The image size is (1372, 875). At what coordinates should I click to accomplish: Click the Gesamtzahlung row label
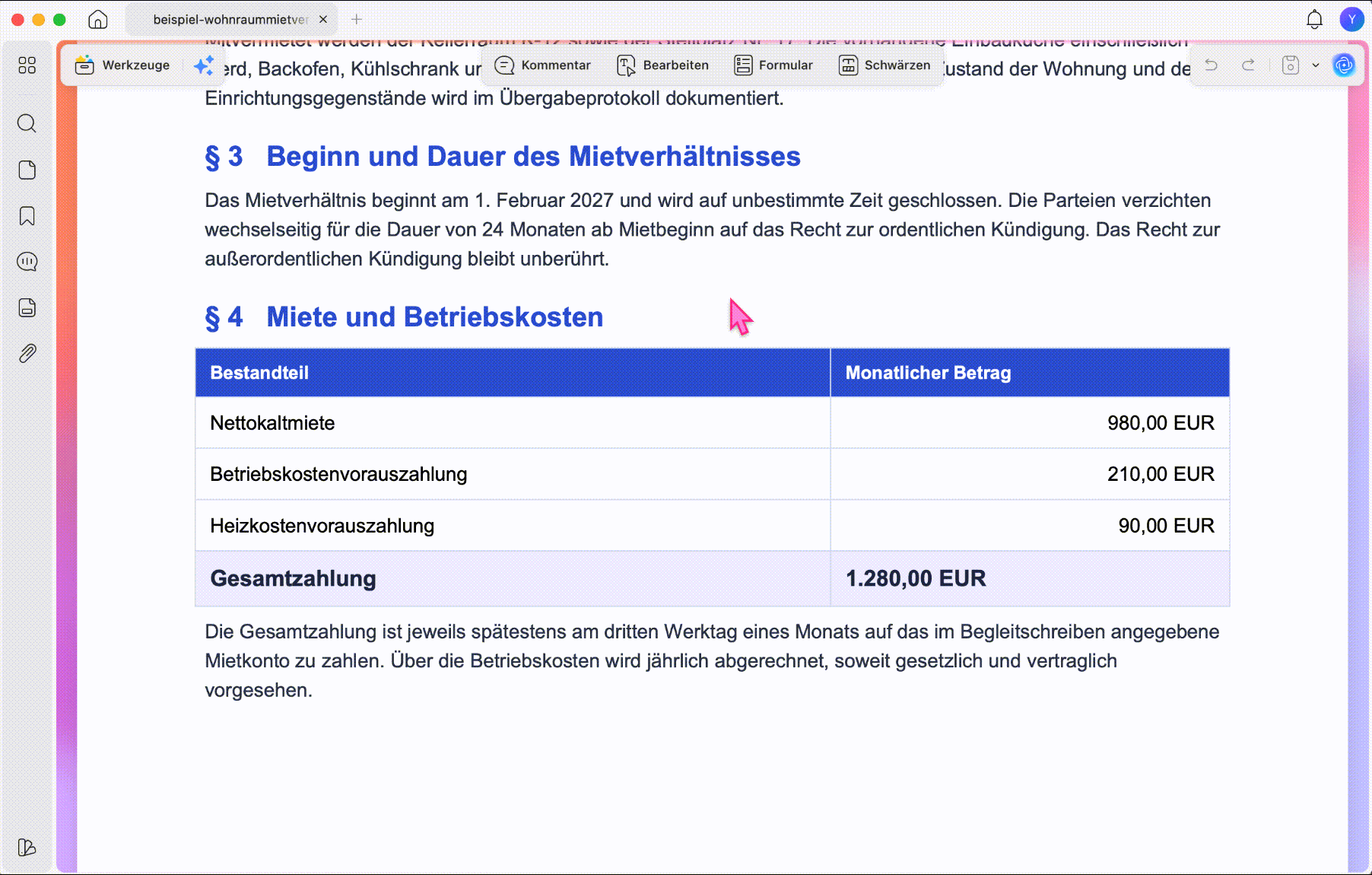coord(293,578)
